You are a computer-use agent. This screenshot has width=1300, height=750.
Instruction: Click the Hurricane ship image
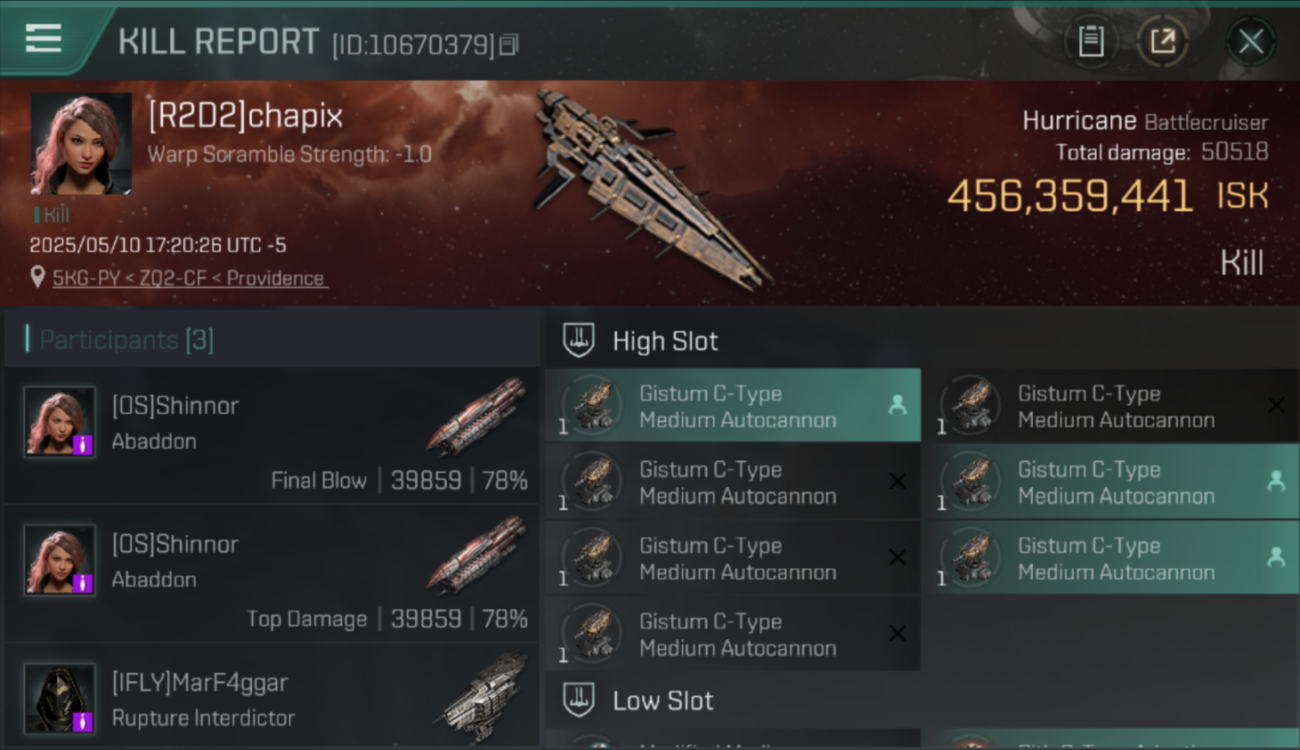point(650,185)
